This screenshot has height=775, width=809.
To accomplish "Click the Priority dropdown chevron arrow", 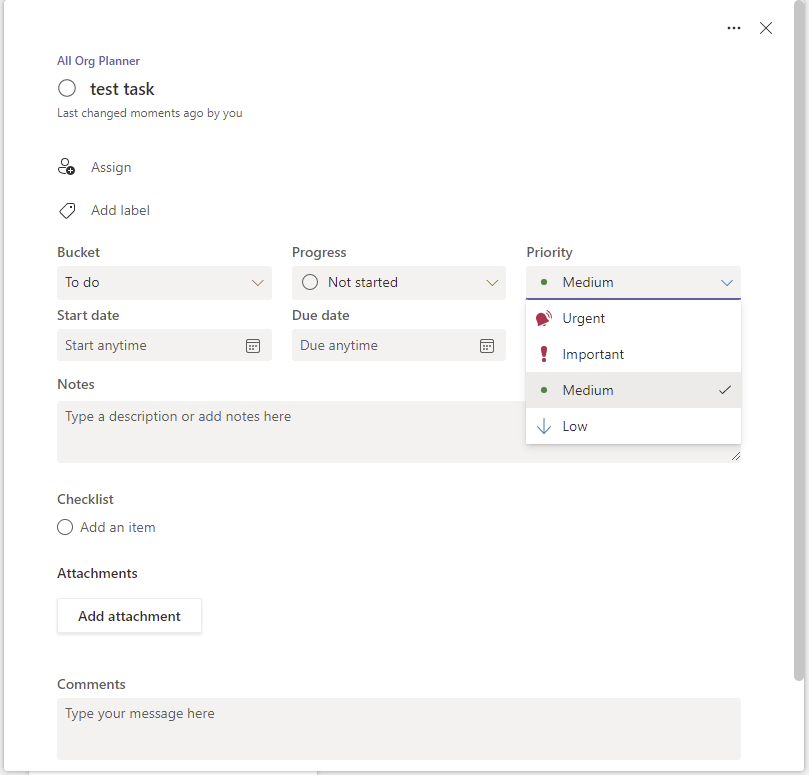I will point(726,283).
